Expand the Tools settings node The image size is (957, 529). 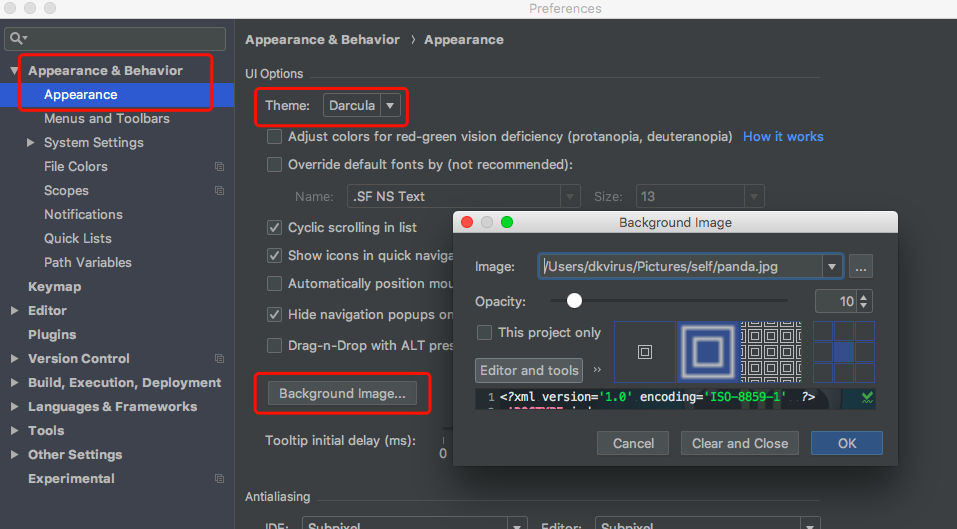tap(14, 431)
